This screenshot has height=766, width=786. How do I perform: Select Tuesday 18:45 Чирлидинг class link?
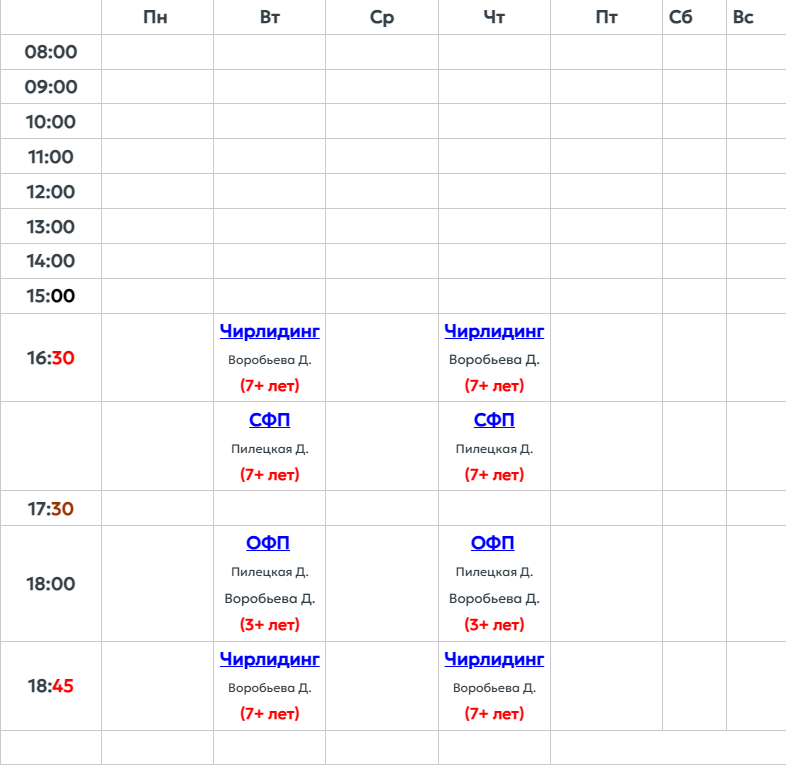pos(269,659)
